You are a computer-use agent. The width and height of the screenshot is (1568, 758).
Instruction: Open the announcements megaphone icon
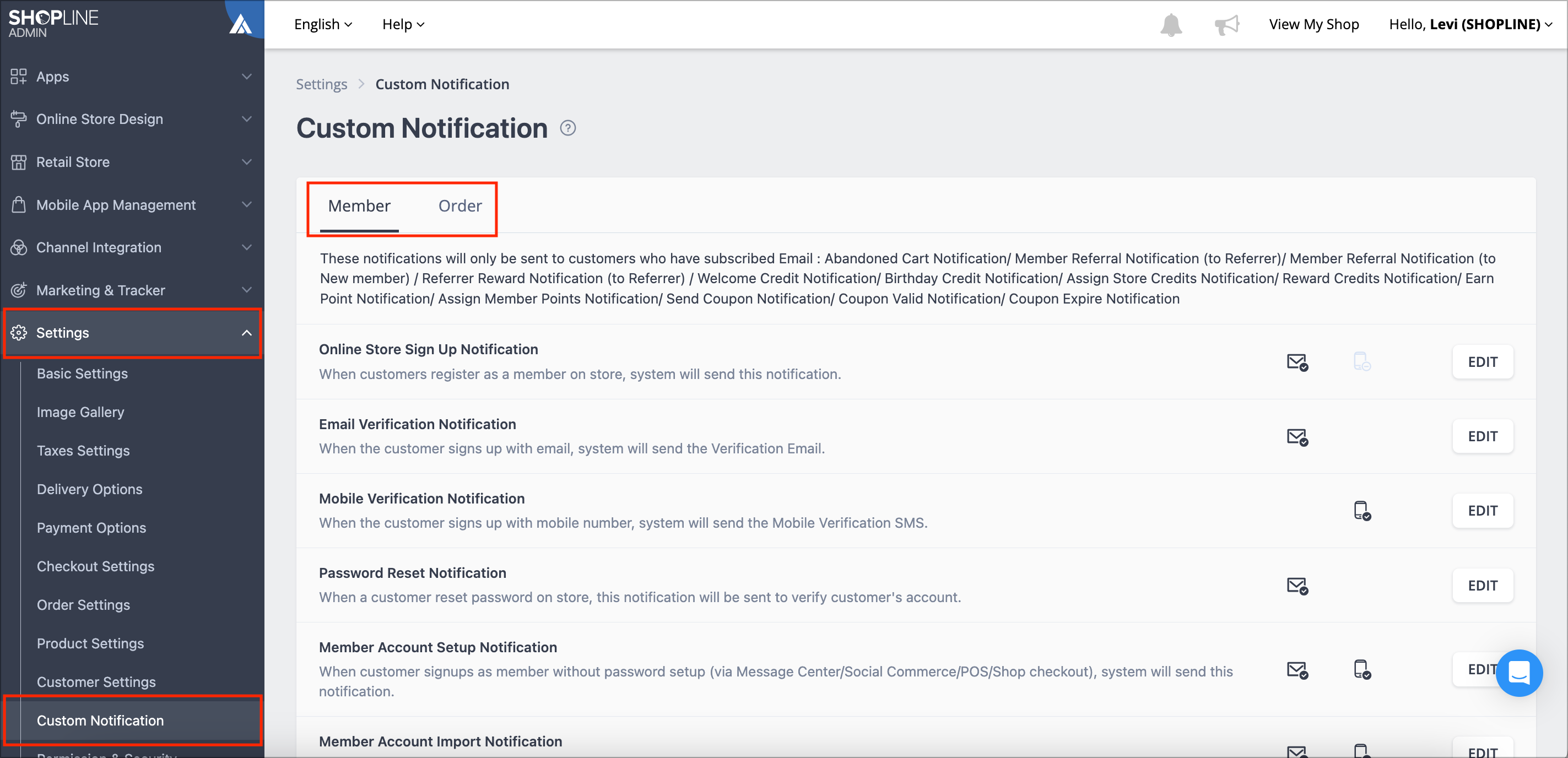pyautogui.click(x=1226, y=24)
